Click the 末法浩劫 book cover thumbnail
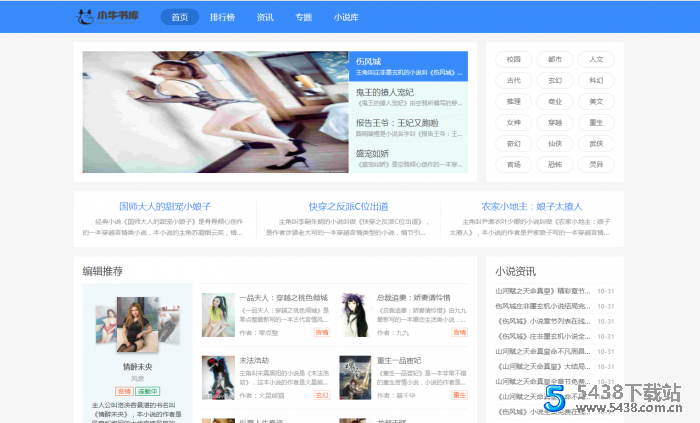 [217, 377]
